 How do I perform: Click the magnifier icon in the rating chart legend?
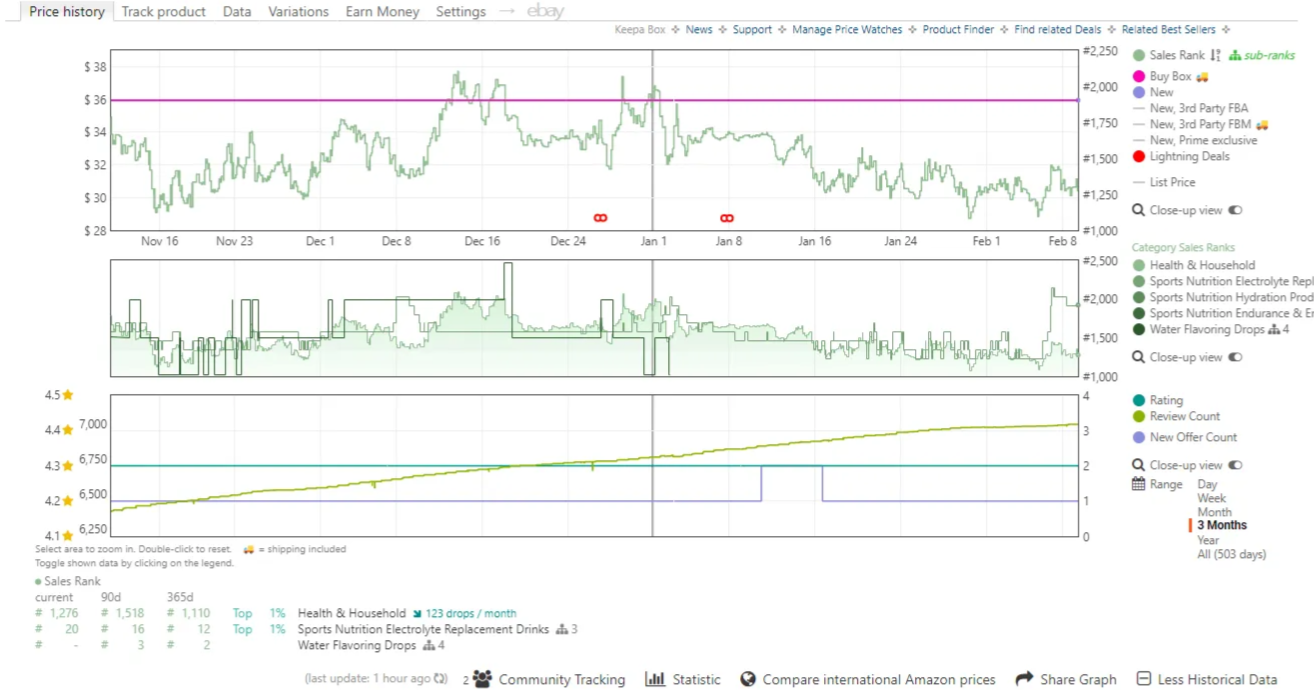1138,465
